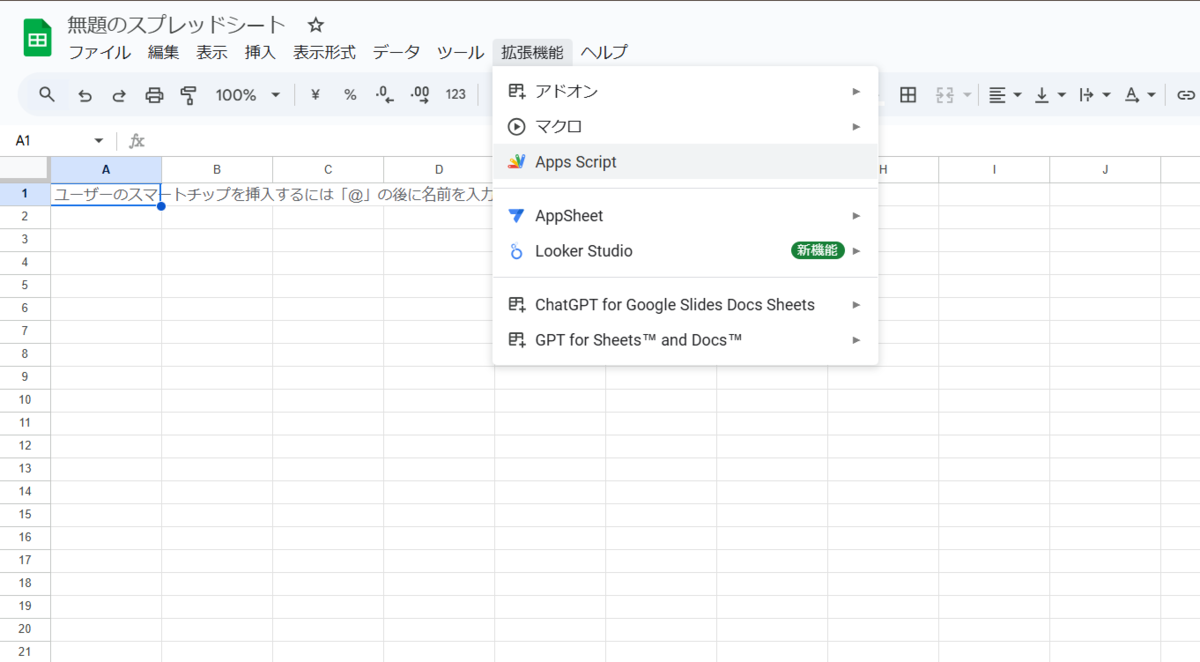Click the formula bar input
This screenshot has height=662, width=1200.
tap(675, 141)
